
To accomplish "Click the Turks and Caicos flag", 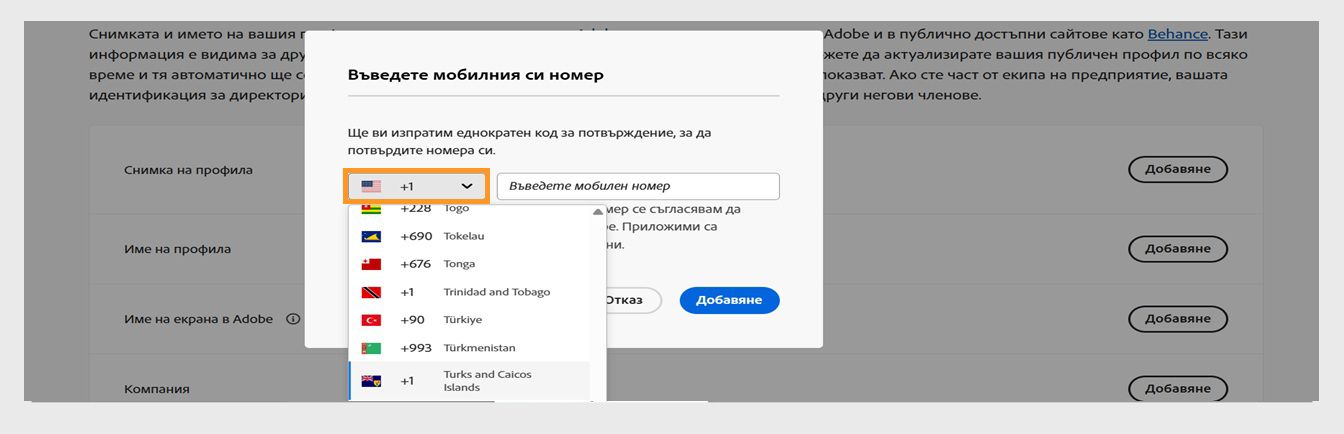I will click(371, 381).
